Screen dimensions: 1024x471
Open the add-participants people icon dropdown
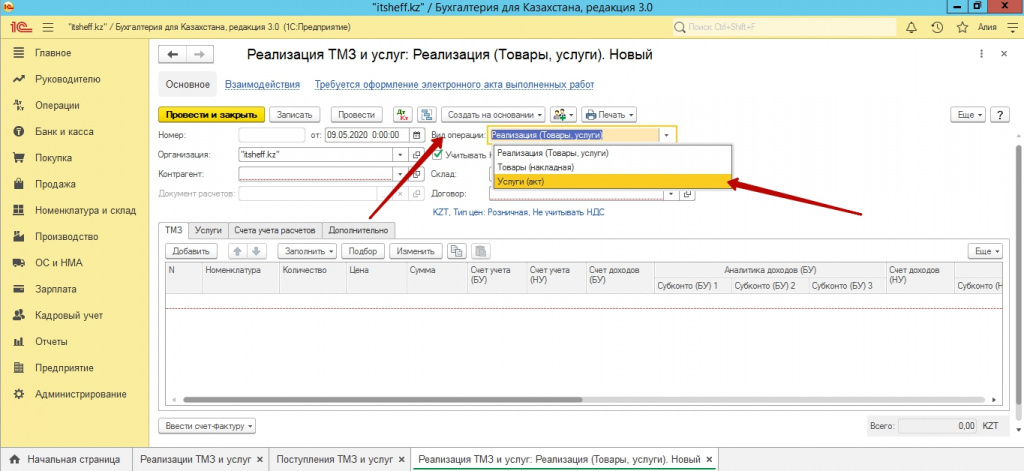pos(563,114)
